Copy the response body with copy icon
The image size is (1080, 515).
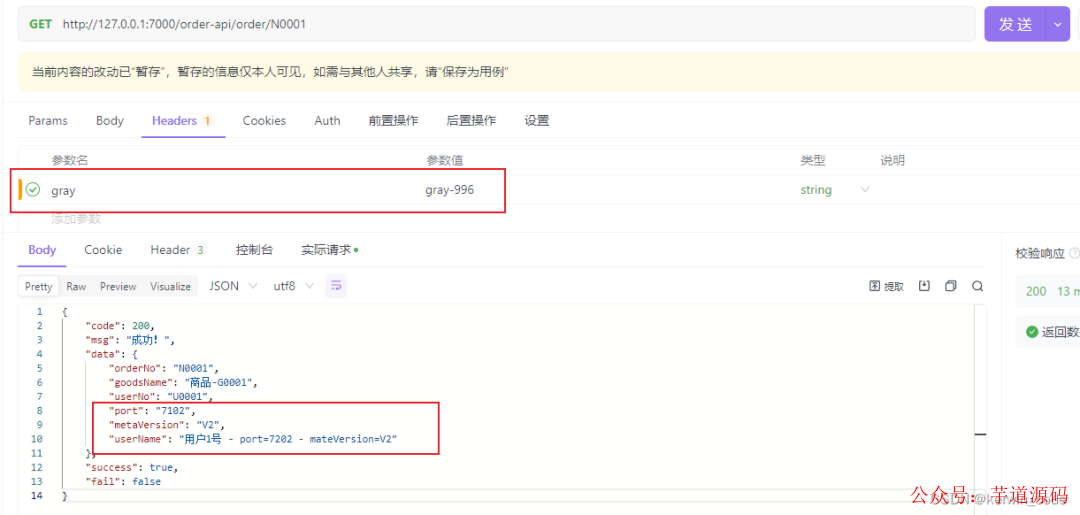(951, 286)
